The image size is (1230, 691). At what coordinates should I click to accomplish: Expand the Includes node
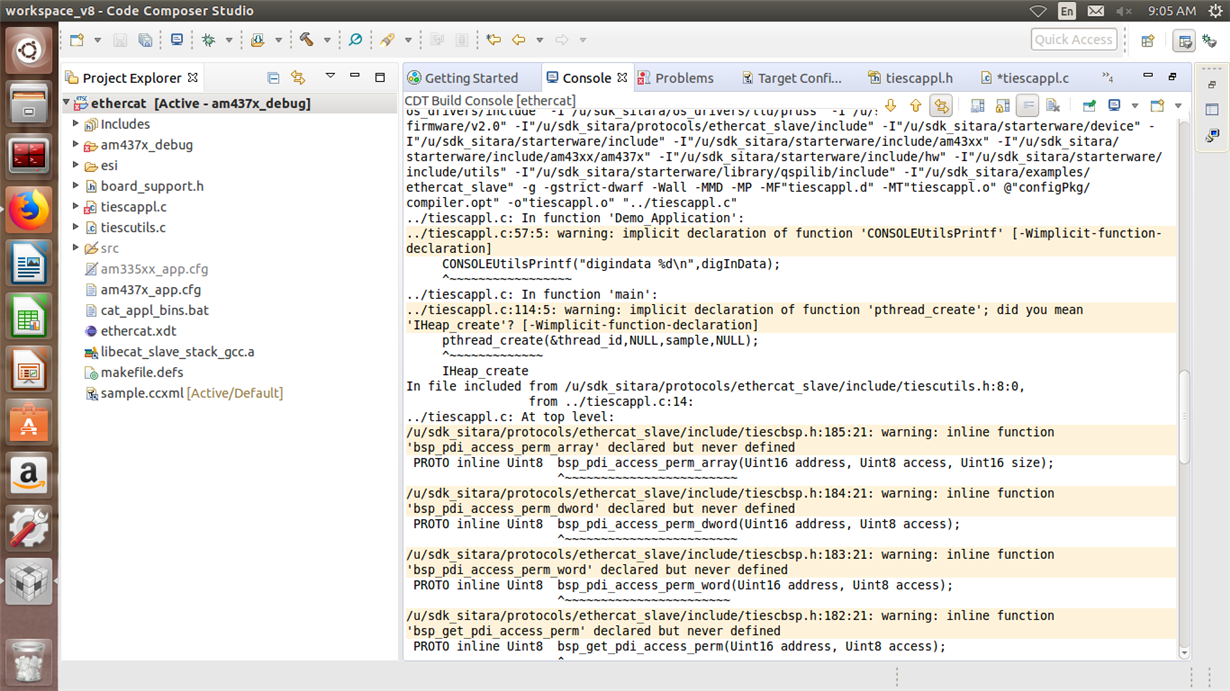coord(76,124)
